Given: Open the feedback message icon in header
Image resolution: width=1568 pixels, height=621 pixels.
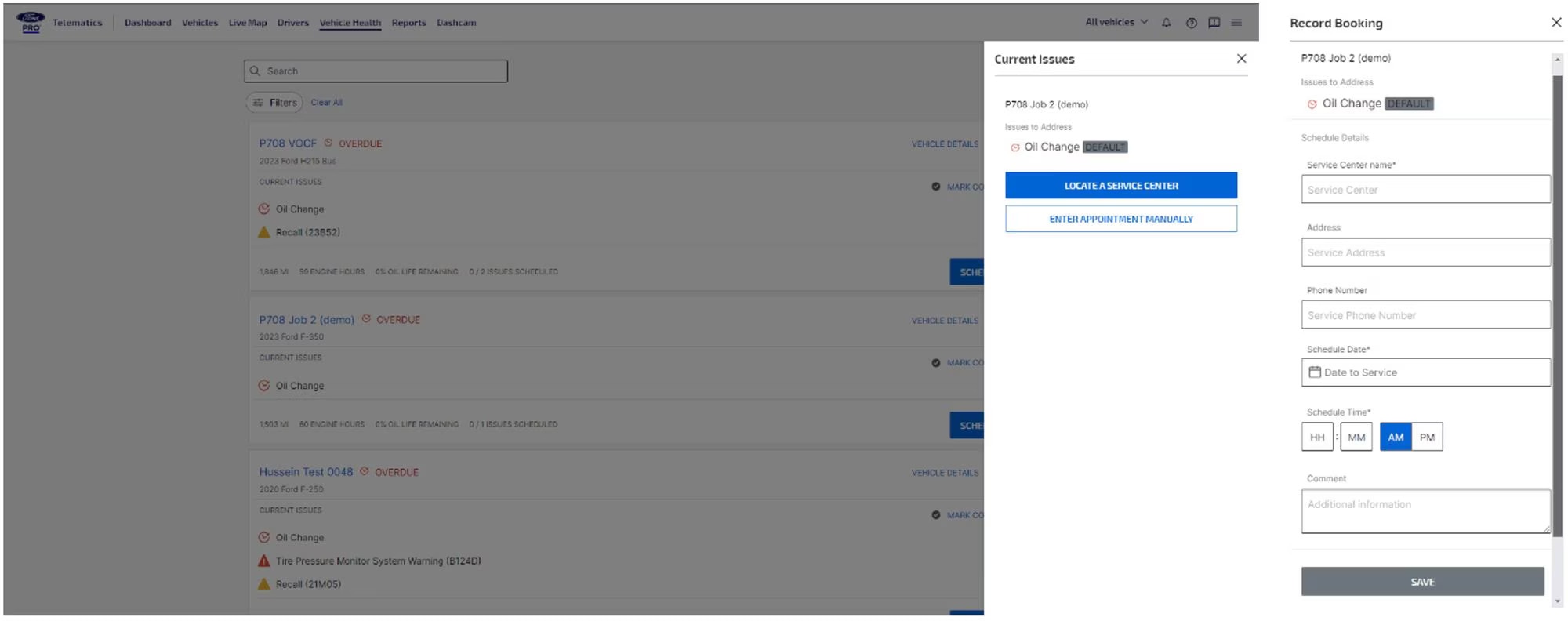Looking at the screenshot, I should [1214, 23].
